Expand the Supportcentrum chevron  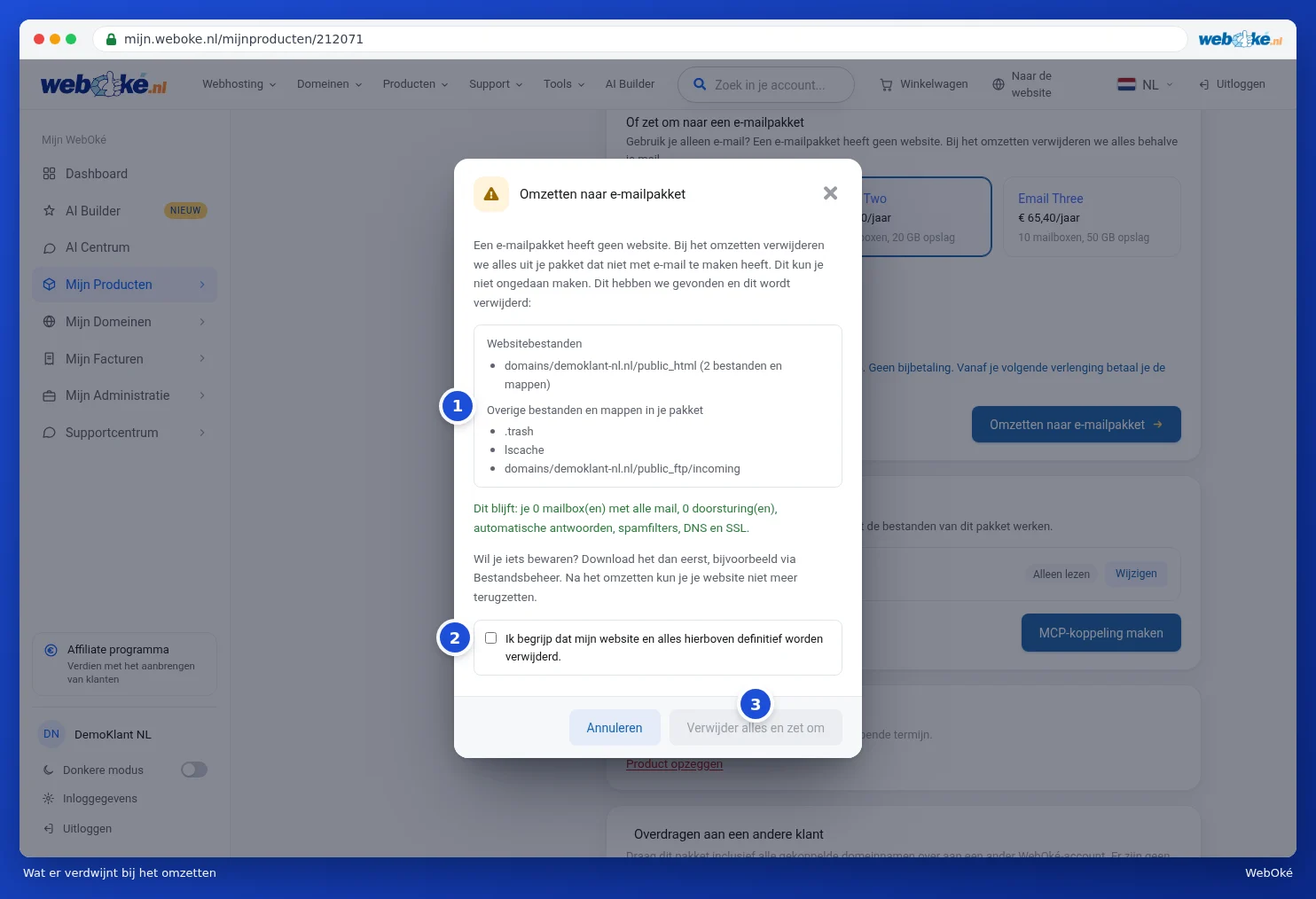click(202, 433)
